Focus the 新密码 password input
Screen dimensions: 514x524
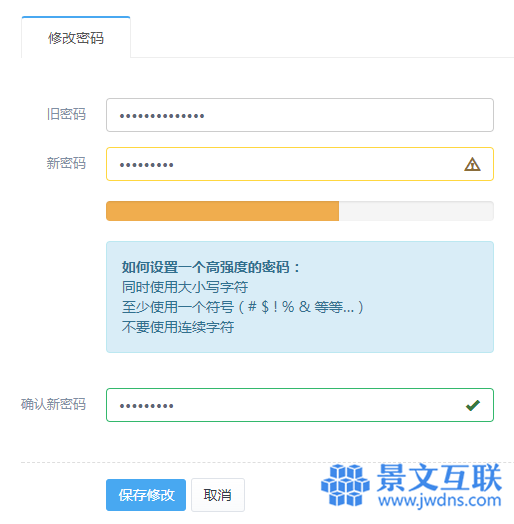coord(300,164)
